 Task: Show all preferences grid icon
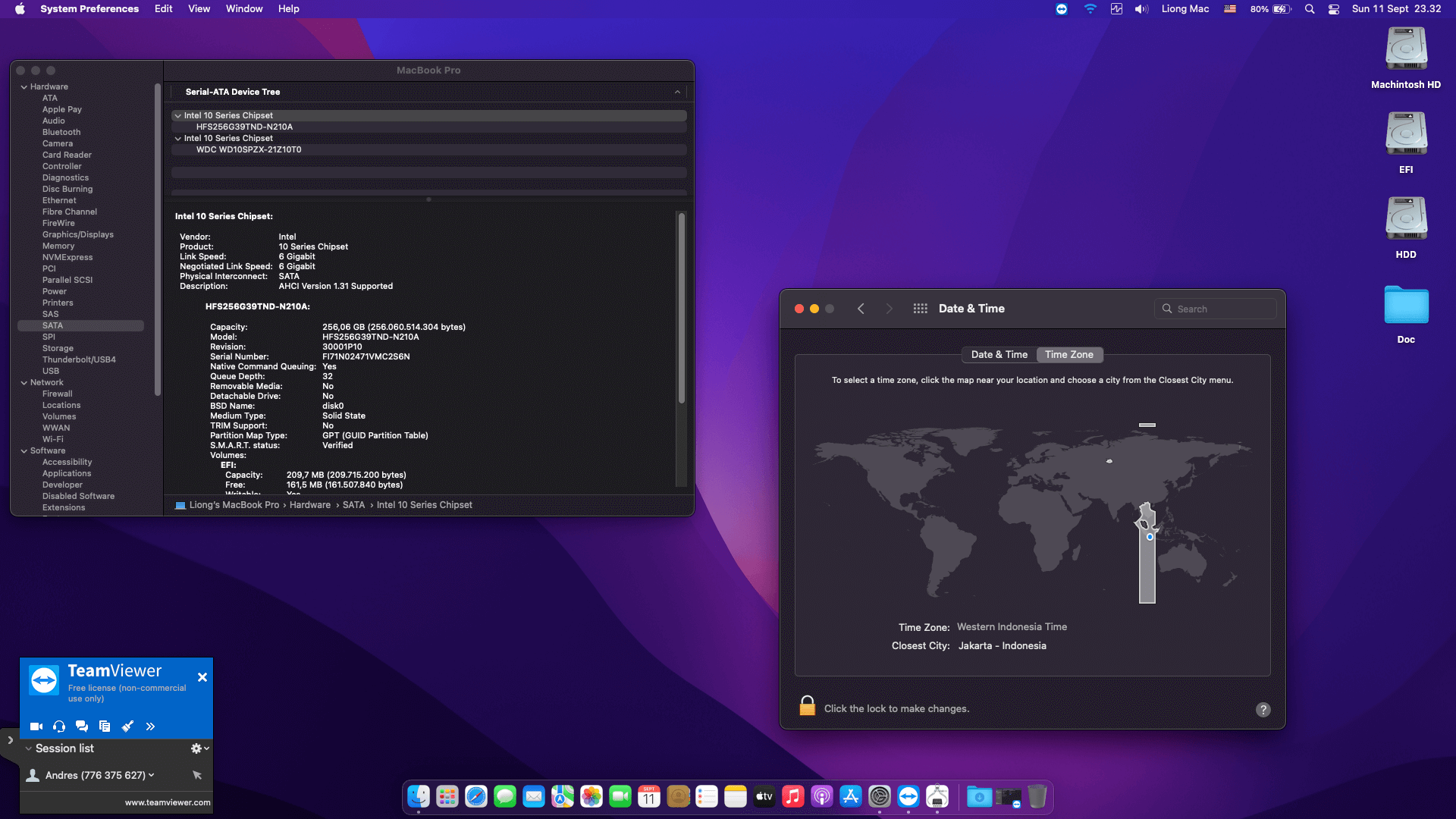click(920, 309)
